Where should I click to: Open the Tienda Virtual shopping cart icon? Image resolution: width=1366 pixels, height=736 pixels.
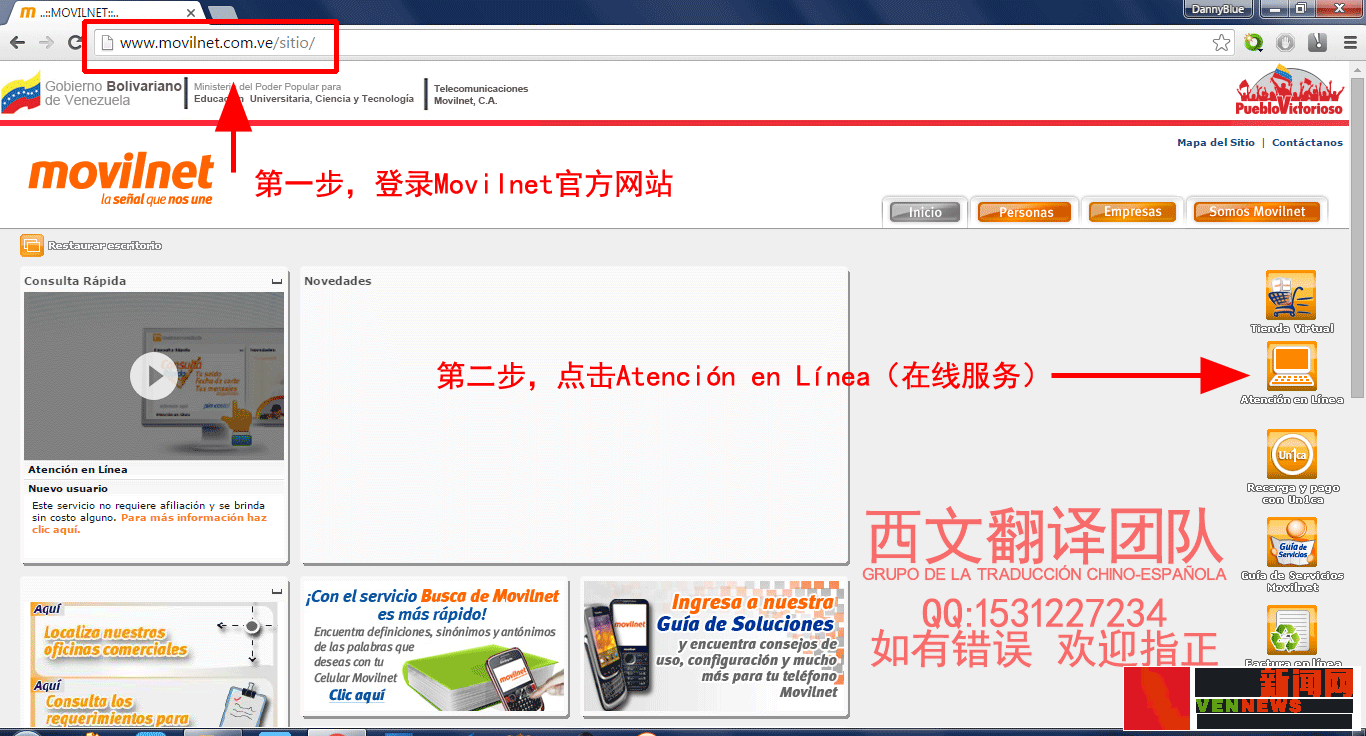point(1291,296)
